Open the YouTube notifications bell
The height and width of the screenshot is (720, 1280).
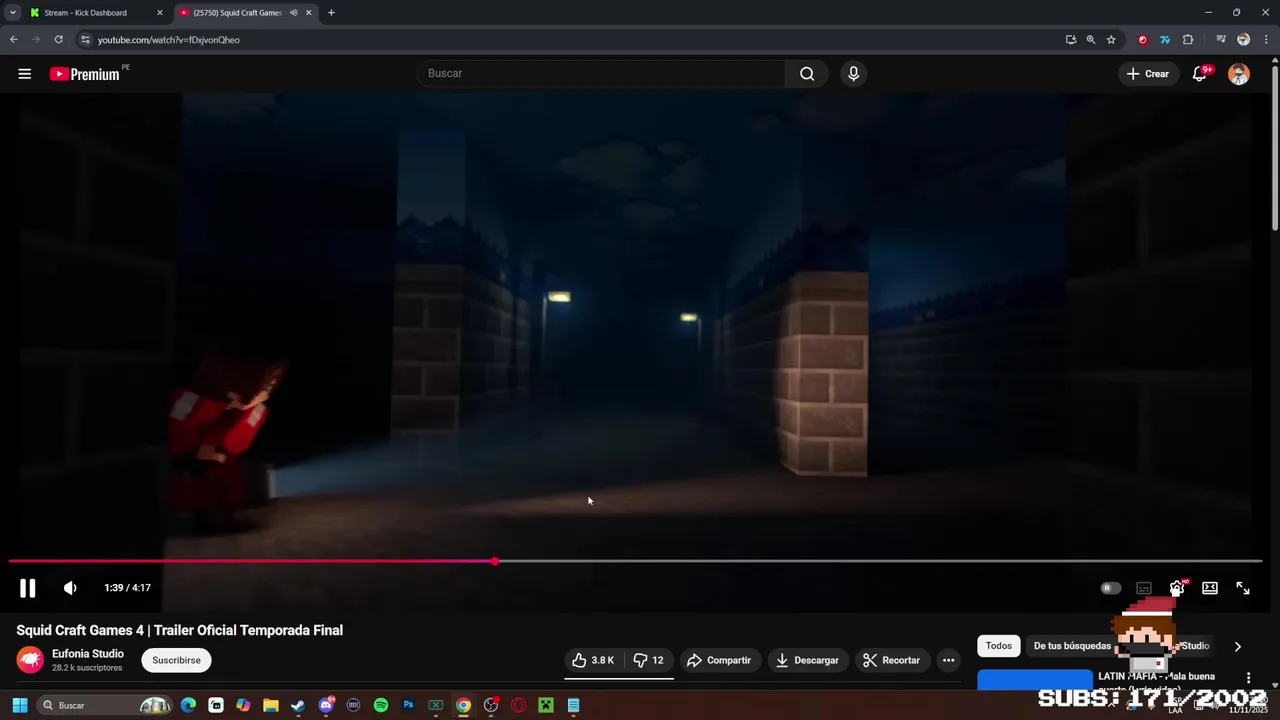1200,74
